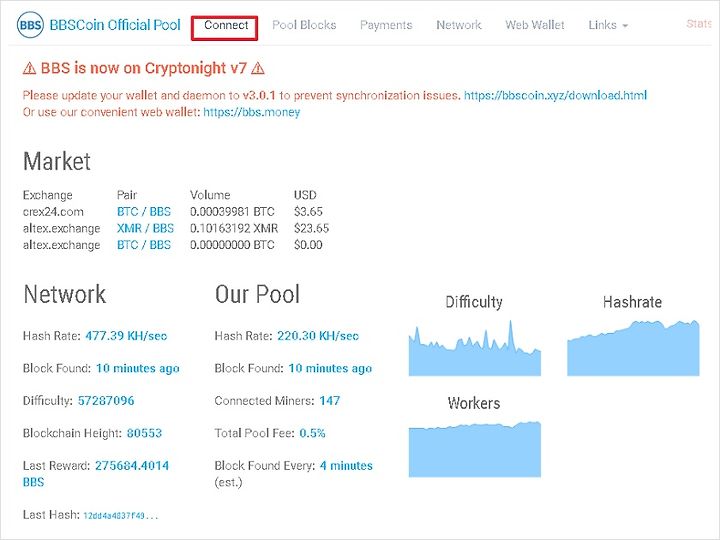720x540 pixels.
Task: Open the last hash 12dd4a4837f49 link
Action: [120, 516]
